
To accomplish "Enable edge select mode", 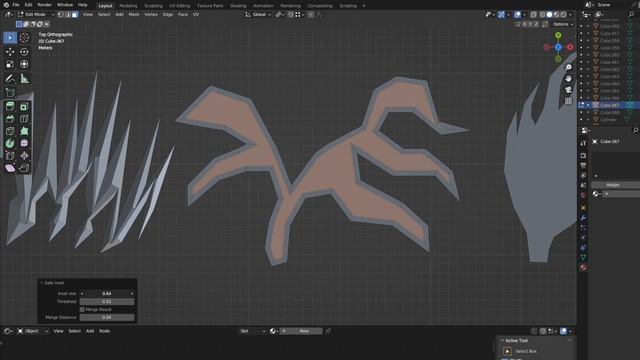I will pyautogui.click(x=68, y=14).
